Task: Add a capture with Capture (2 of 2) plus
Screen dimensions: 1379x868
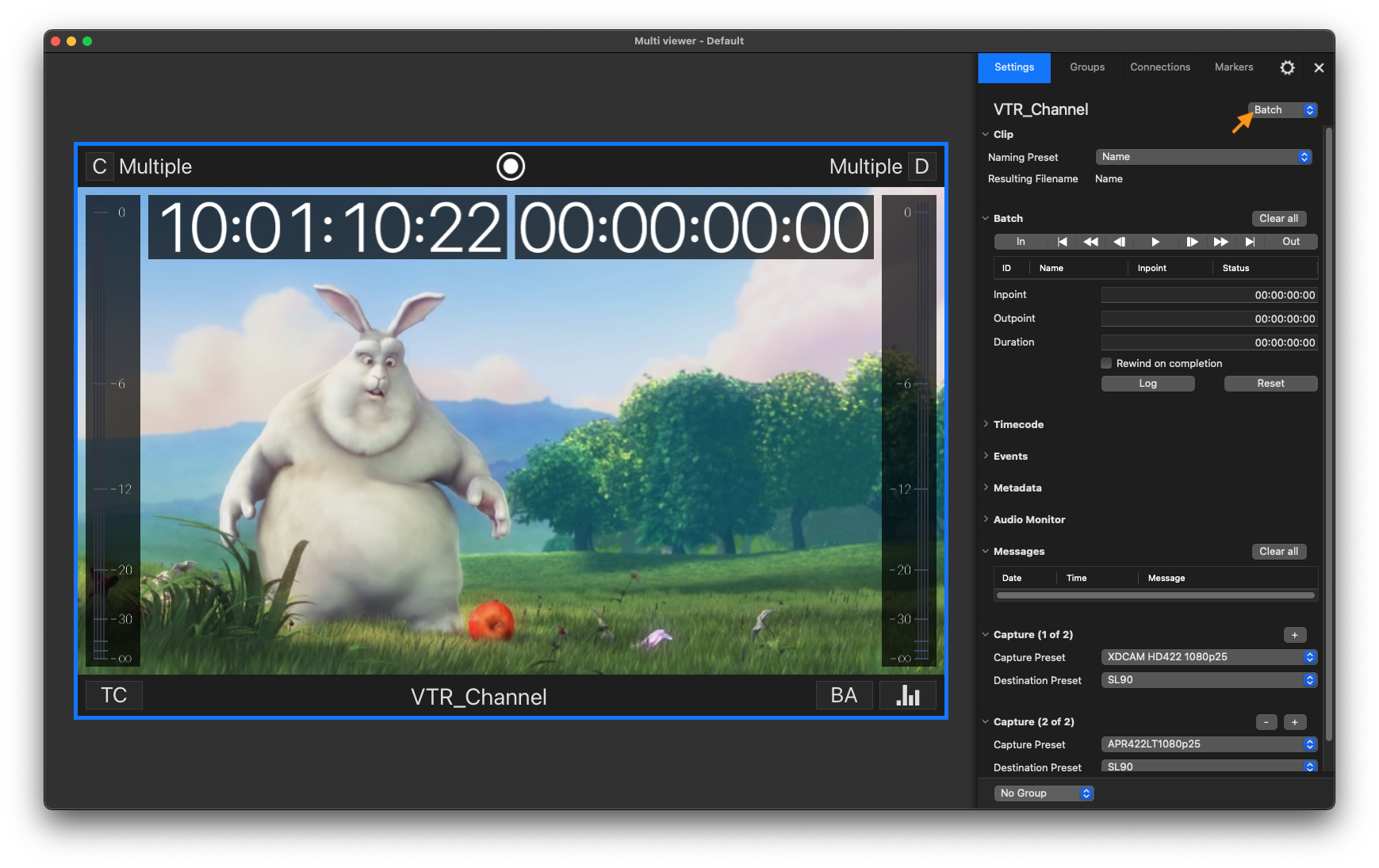Action: pyautogui.click(x=1295, y=722)
